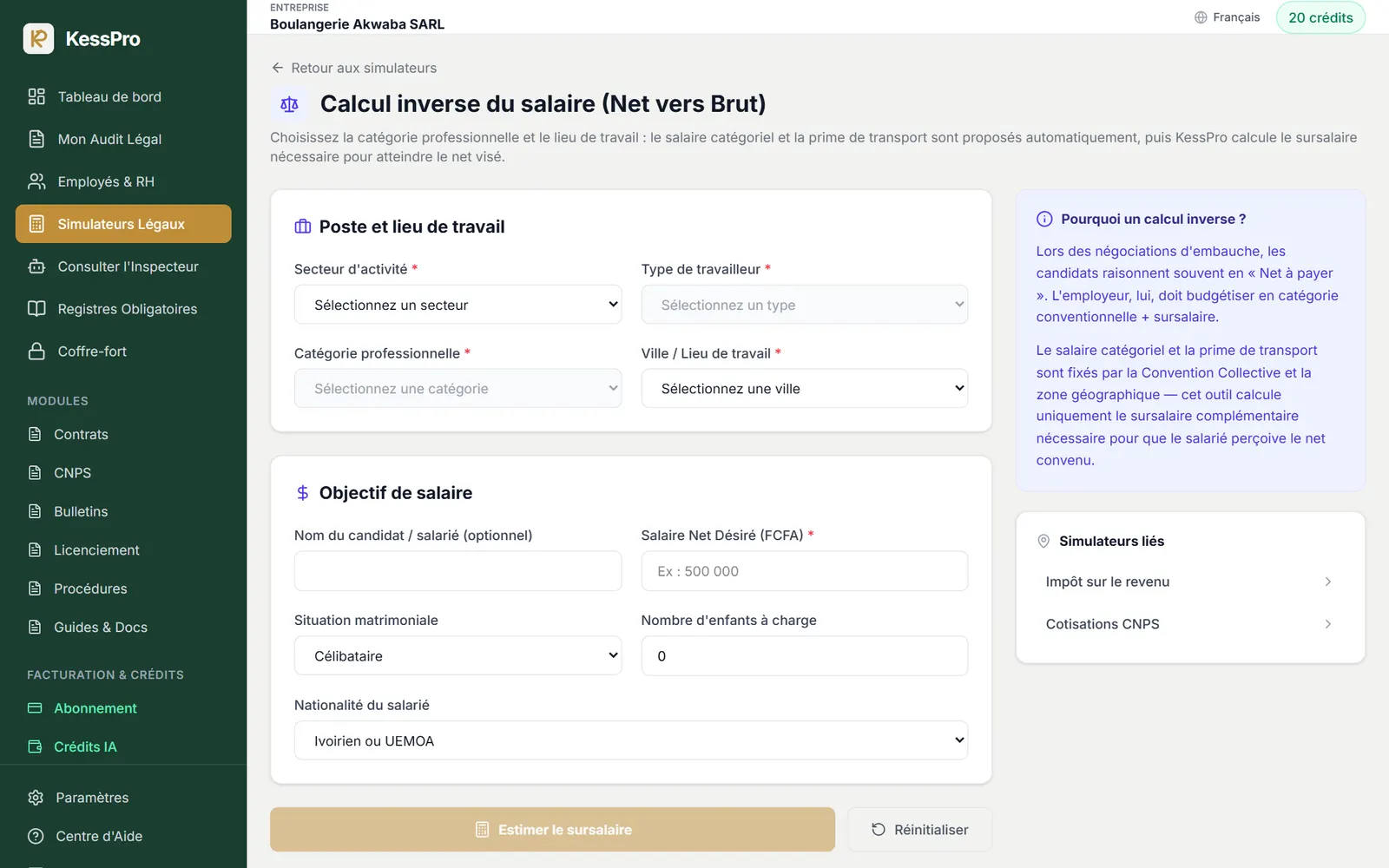
Task: Click the Réinitialiser button
Action: (919, 830)
